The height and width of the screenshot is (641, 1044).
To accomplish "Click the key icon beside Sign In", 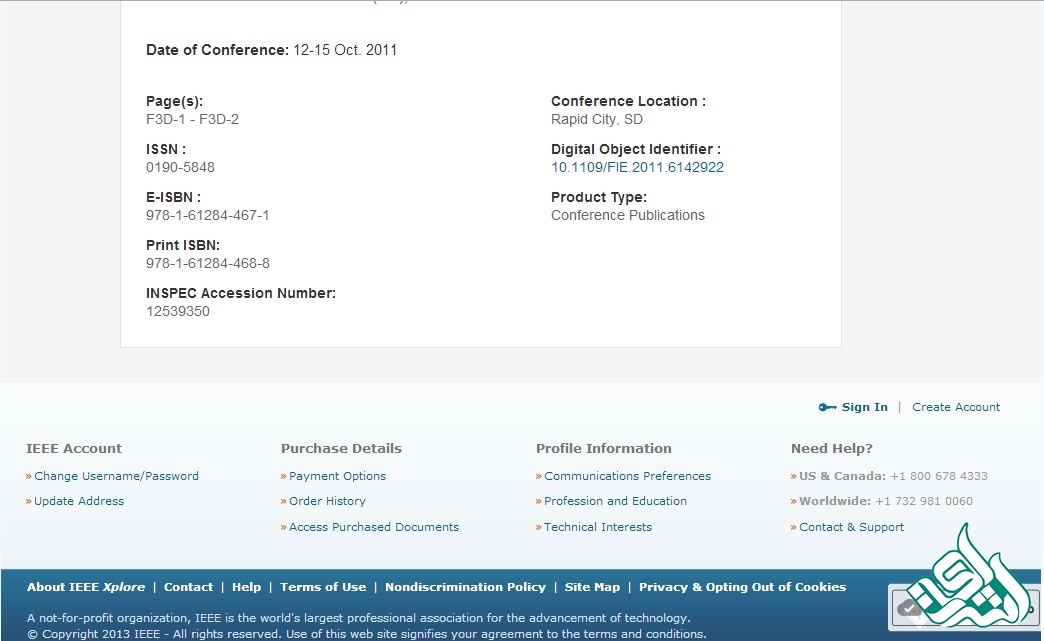I will point(827,407).
